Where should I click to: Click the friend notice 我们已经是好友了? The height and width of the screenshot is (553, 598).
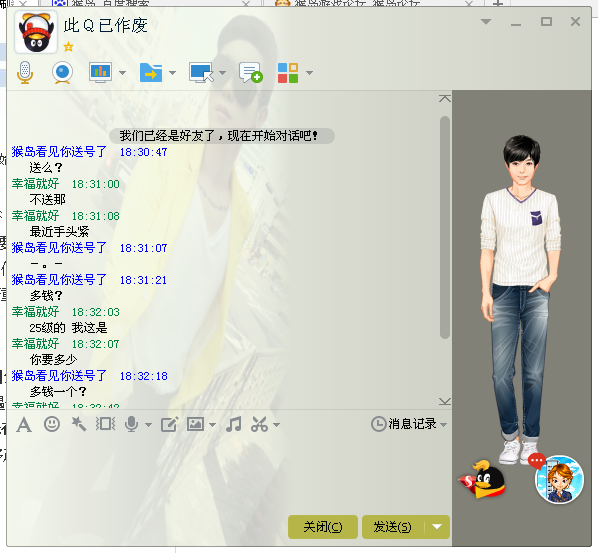pos(222,136)
